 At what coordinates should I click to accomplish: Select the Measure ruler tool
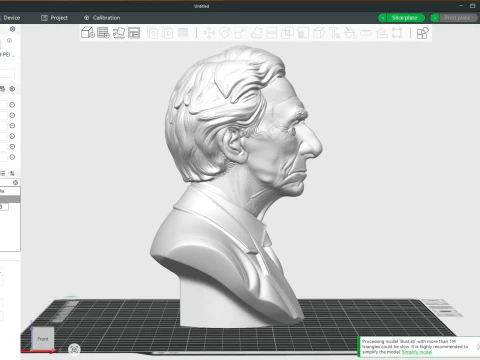point(366,33)
